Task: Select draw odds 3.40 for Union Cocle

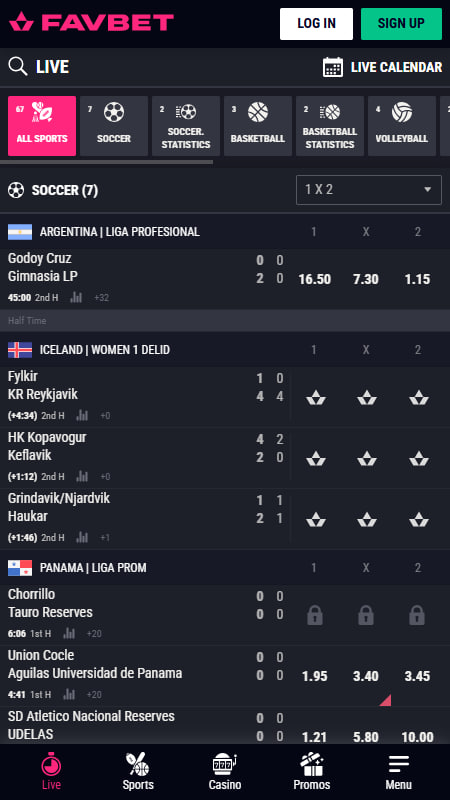Action: (x=366, y=676)
